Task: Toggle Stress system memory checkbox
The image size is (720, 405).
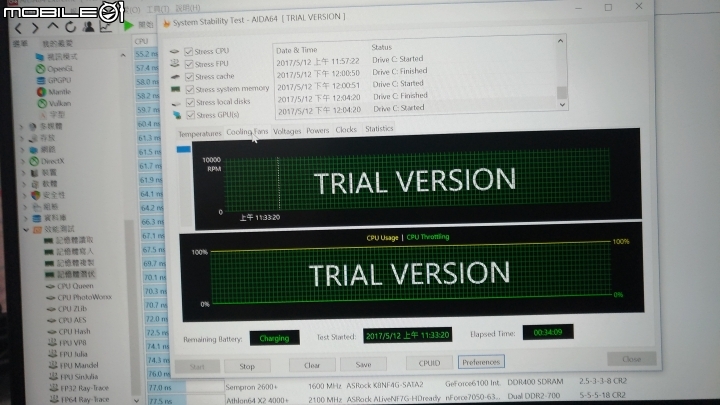Action: [x=190, y=90]
